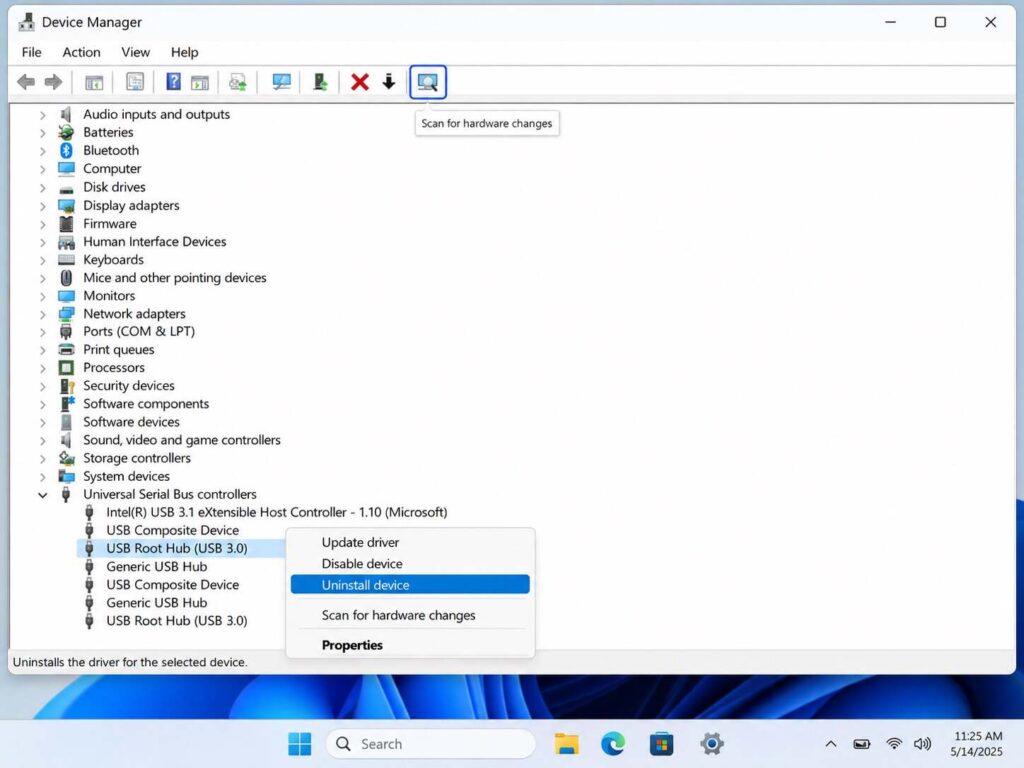
Task: Select the Software components label
Action: pos(146,404)
